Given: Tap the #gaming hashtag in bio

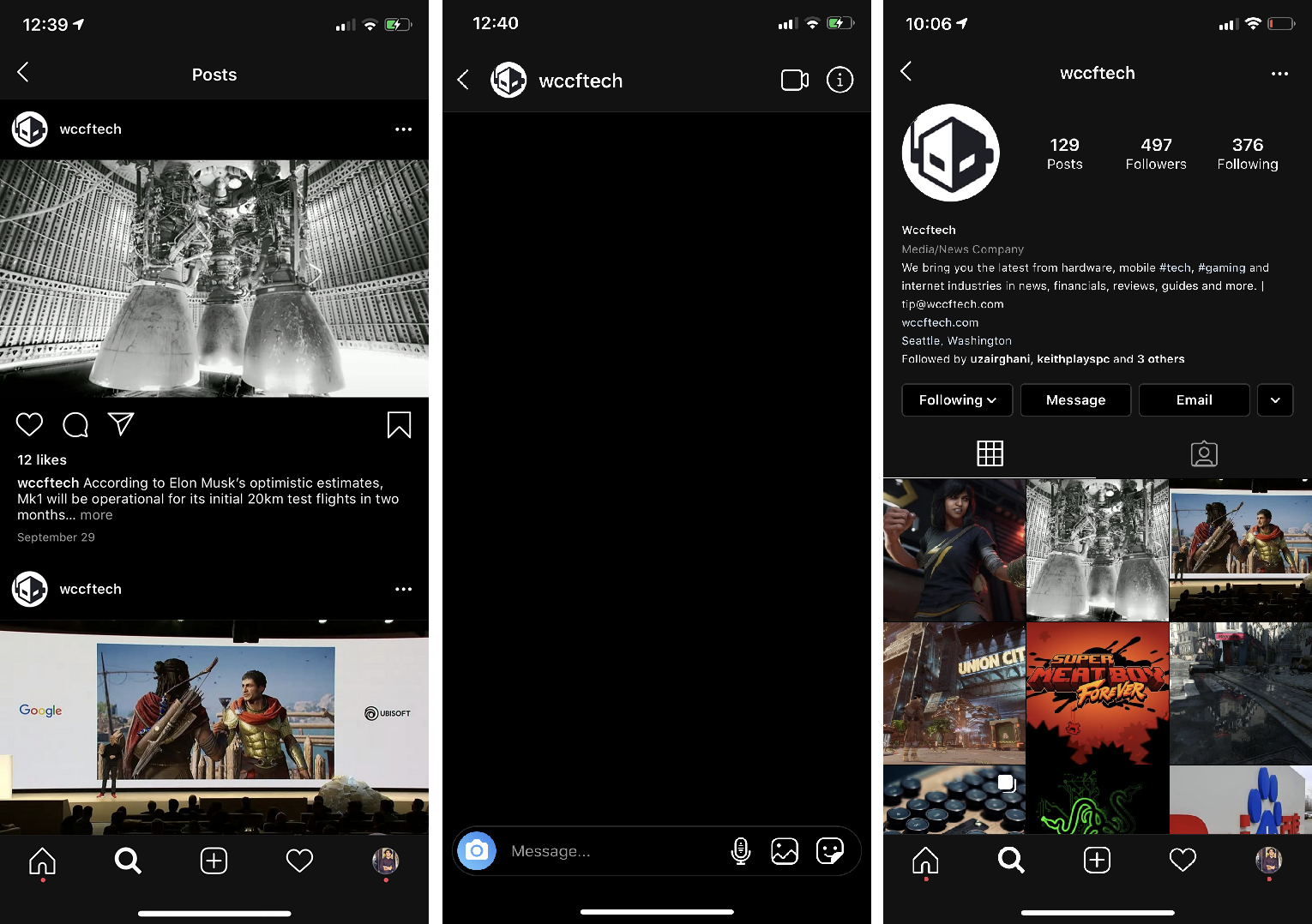Looking at the screenshot, I should coord(1222,267).
